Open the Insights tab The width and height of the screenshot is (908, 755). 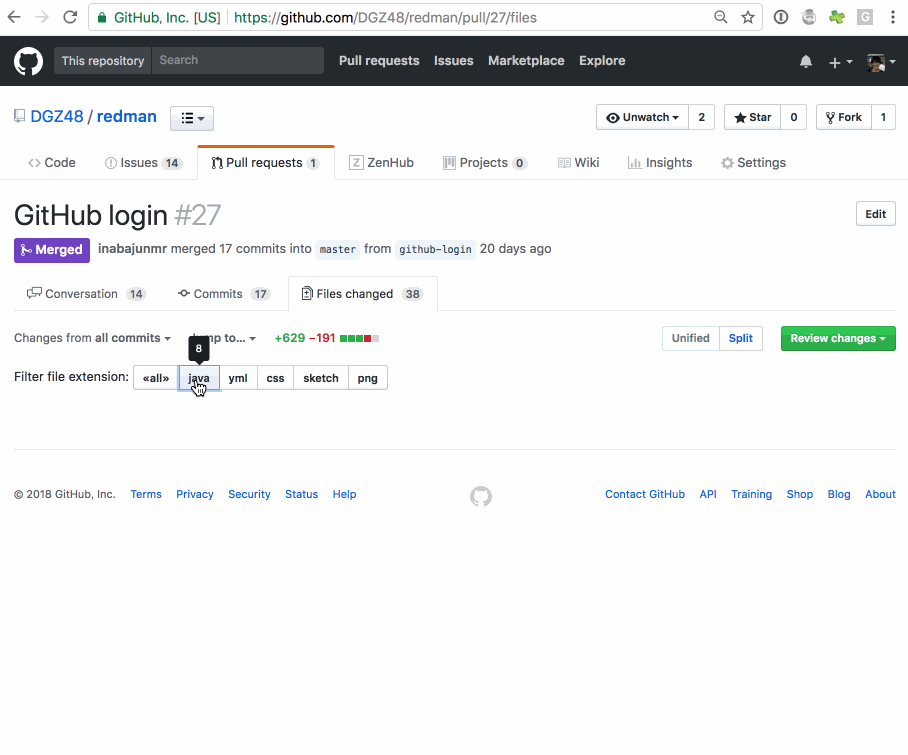point(660,163)
